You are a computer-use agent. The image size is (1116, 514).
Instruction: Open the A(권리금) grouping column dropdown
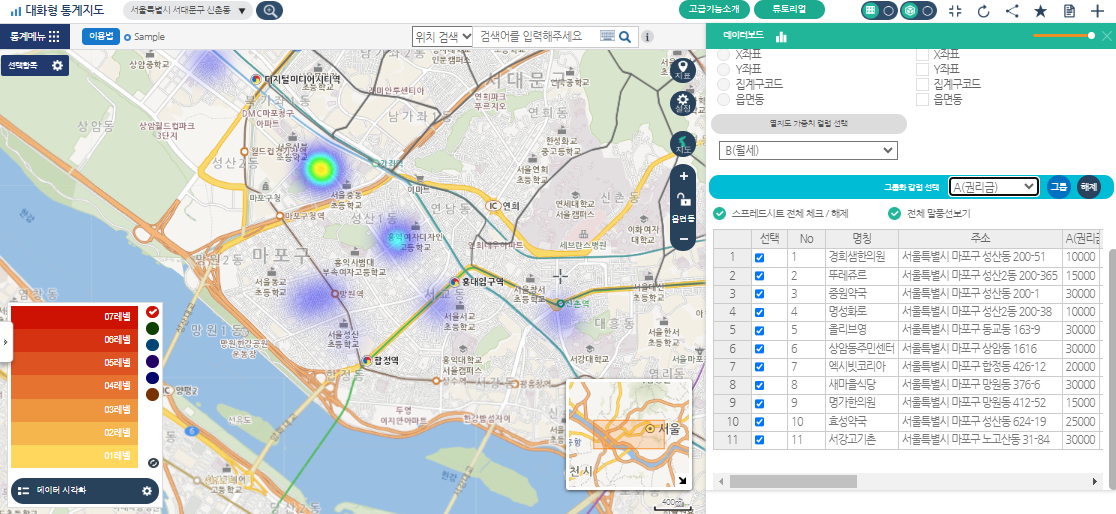993,186
